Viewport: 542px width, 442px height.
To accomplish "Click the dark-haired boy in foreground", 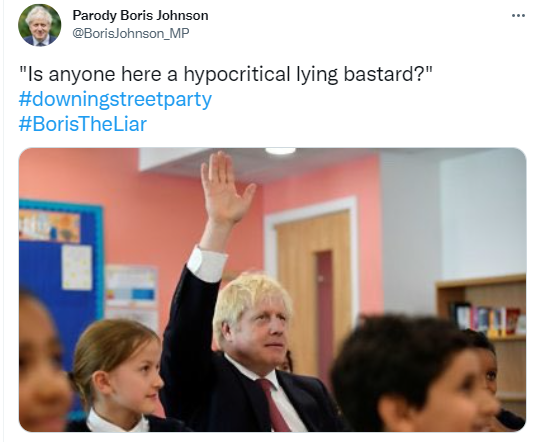I will pyautogui.click(x=411, y=375).
